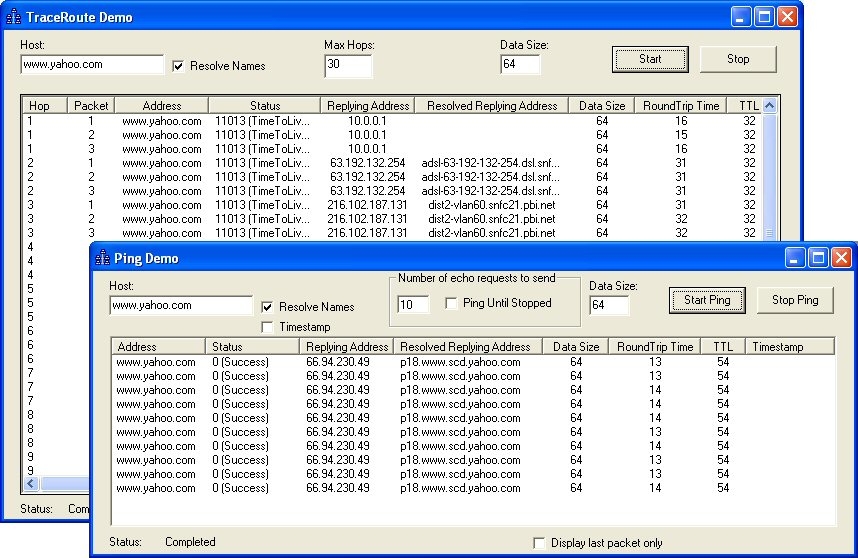Click the Stop Ping button
This screenshot has width=858, height=558.
[795, 300]
